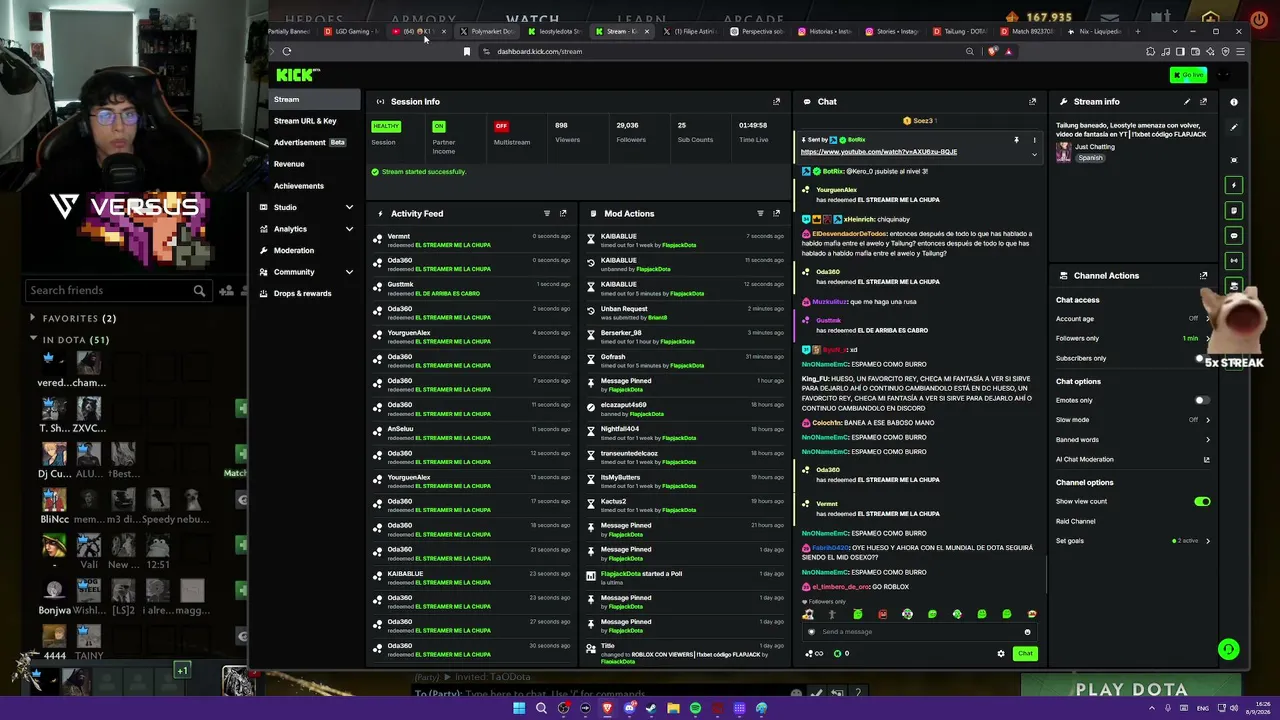Pop out the Stream info panel
Screen dimensions: 1280x720
1203,101
